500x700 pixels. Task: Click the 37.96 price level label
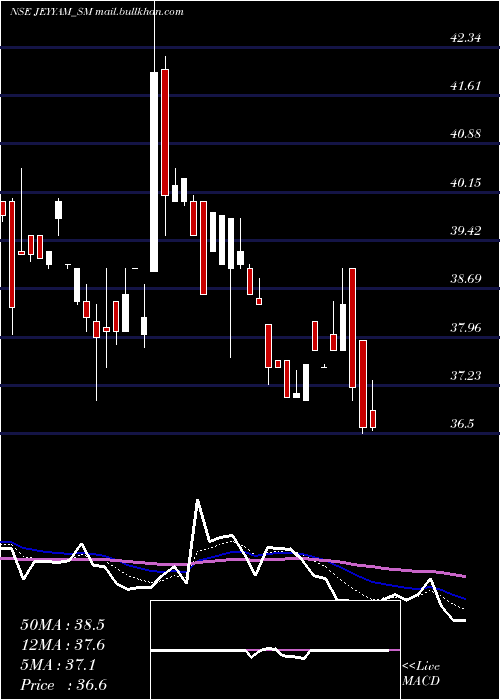[x=466, y=328]
